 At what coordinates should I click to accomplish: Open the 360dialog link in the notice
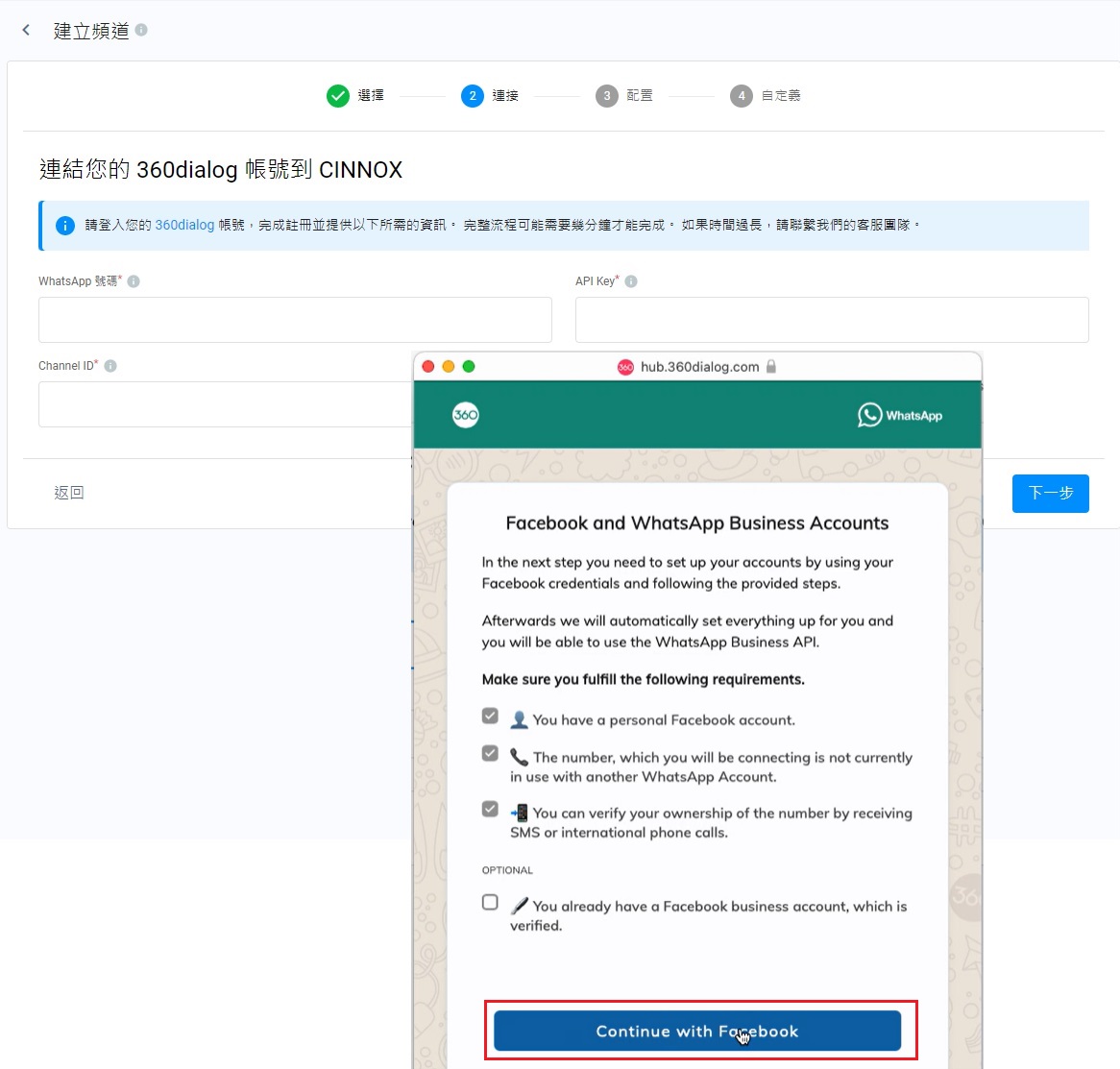click(184, 225)
